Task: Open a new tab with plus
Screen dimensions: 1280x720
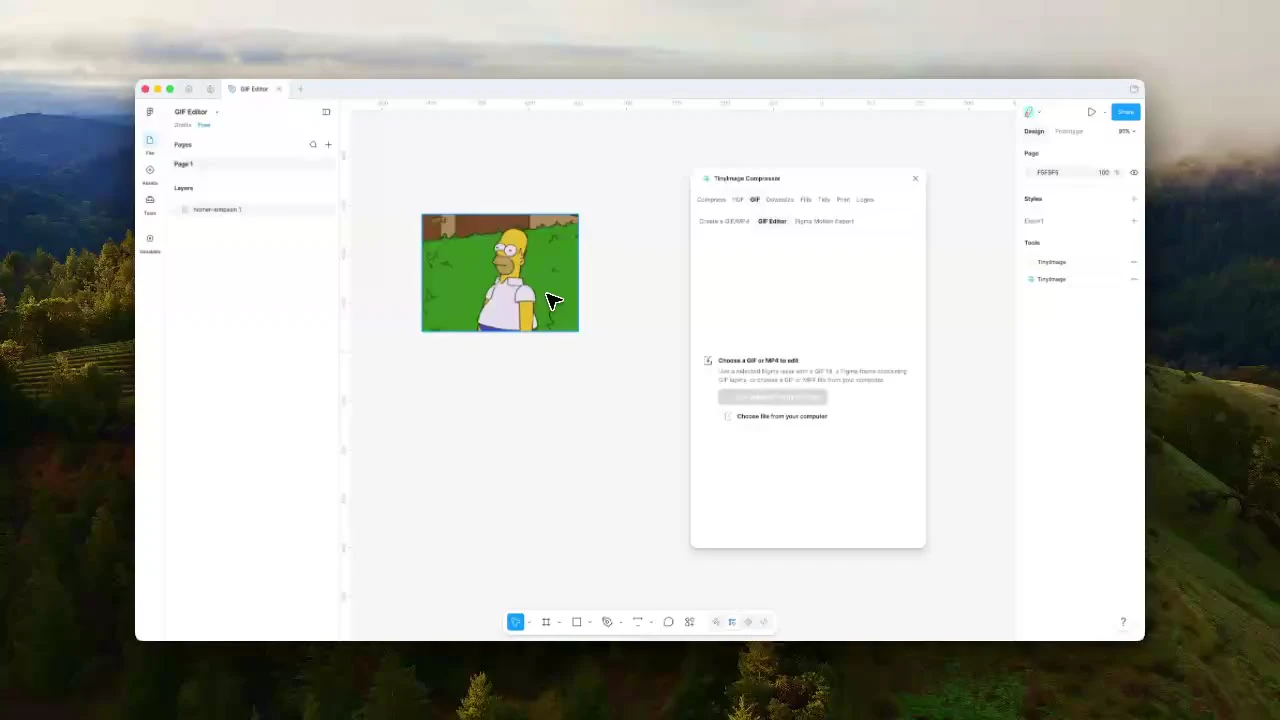Action: (x=300, y=89)
